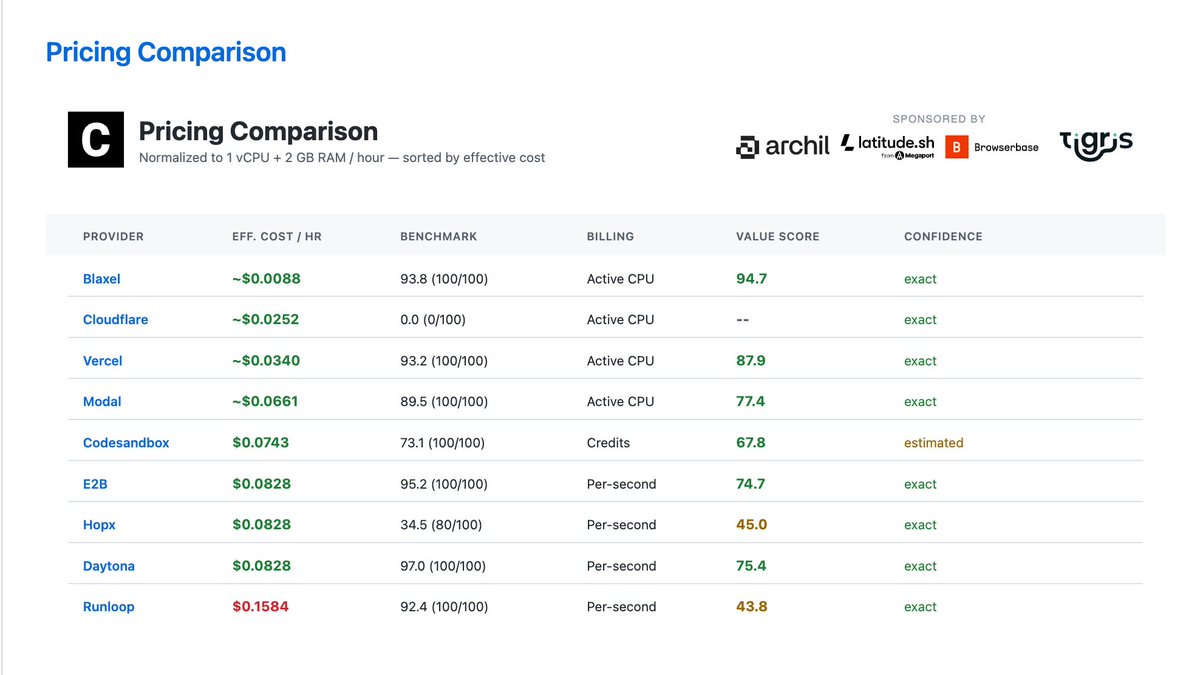Click value score 77.4
The image size is (1200, 675).
point(750,402)
